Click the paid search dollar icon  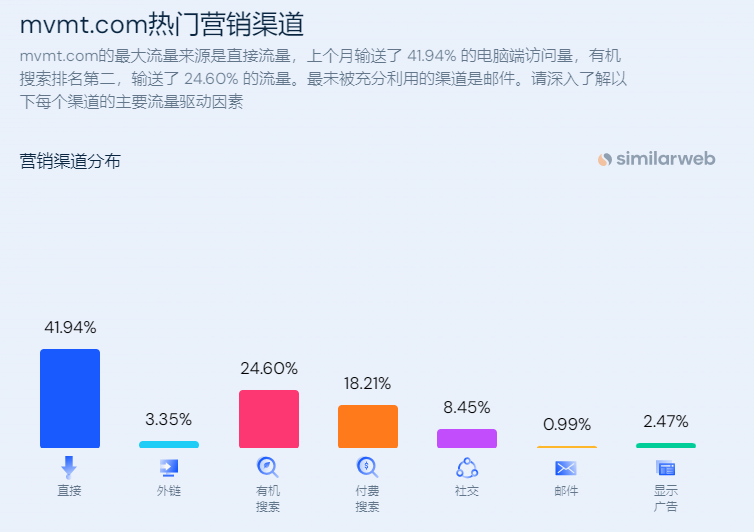[367, 467]
